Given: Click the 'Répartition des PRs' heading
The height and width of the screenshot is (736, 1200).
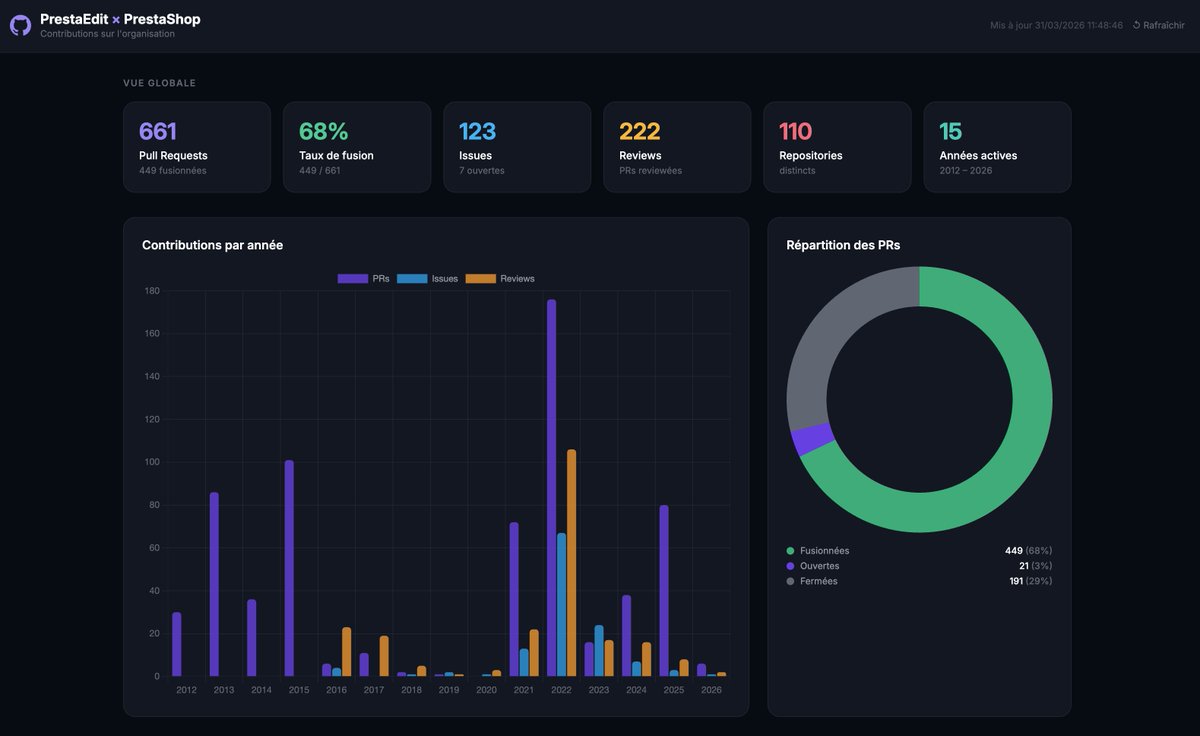Looking at the screenshot, I should point(843,245).
